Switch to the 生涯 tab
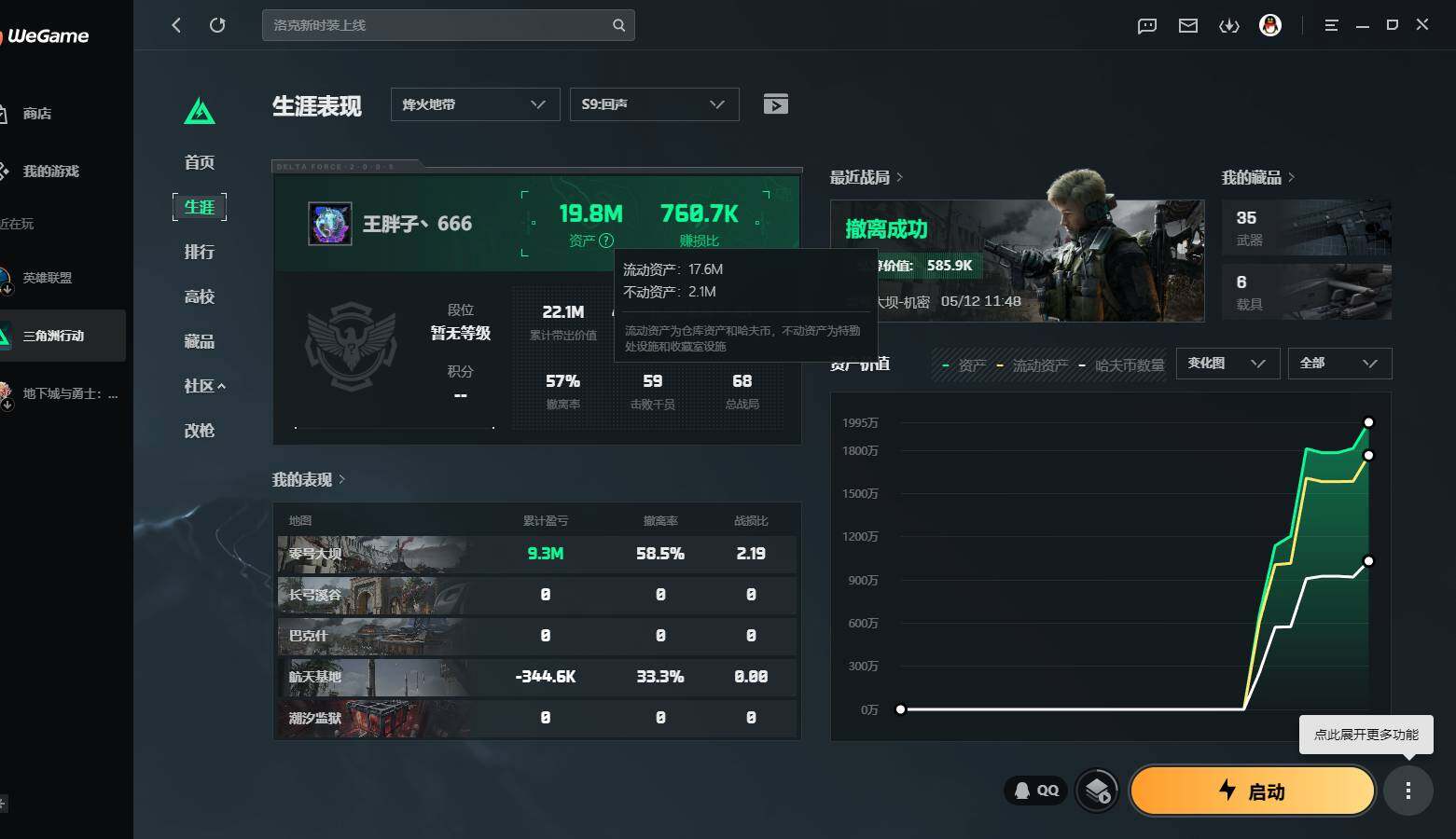The image size is (1456, 839). click(x=200, y=207)
